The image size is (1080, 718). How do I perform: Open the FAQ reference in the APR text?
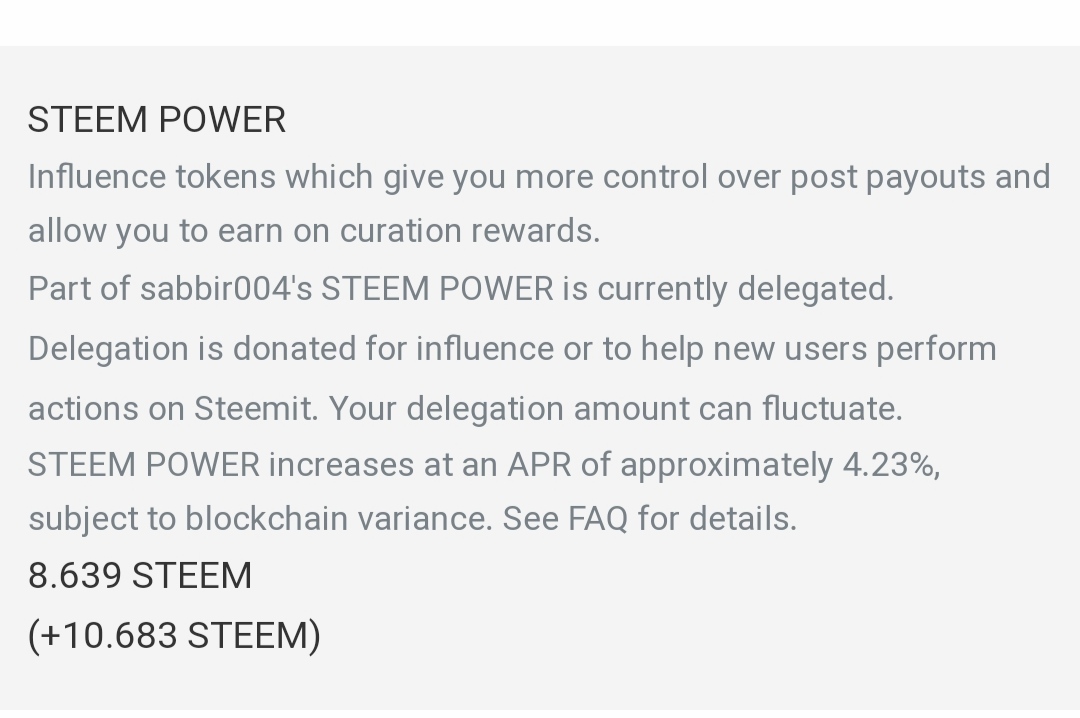[x=598, y=519]
